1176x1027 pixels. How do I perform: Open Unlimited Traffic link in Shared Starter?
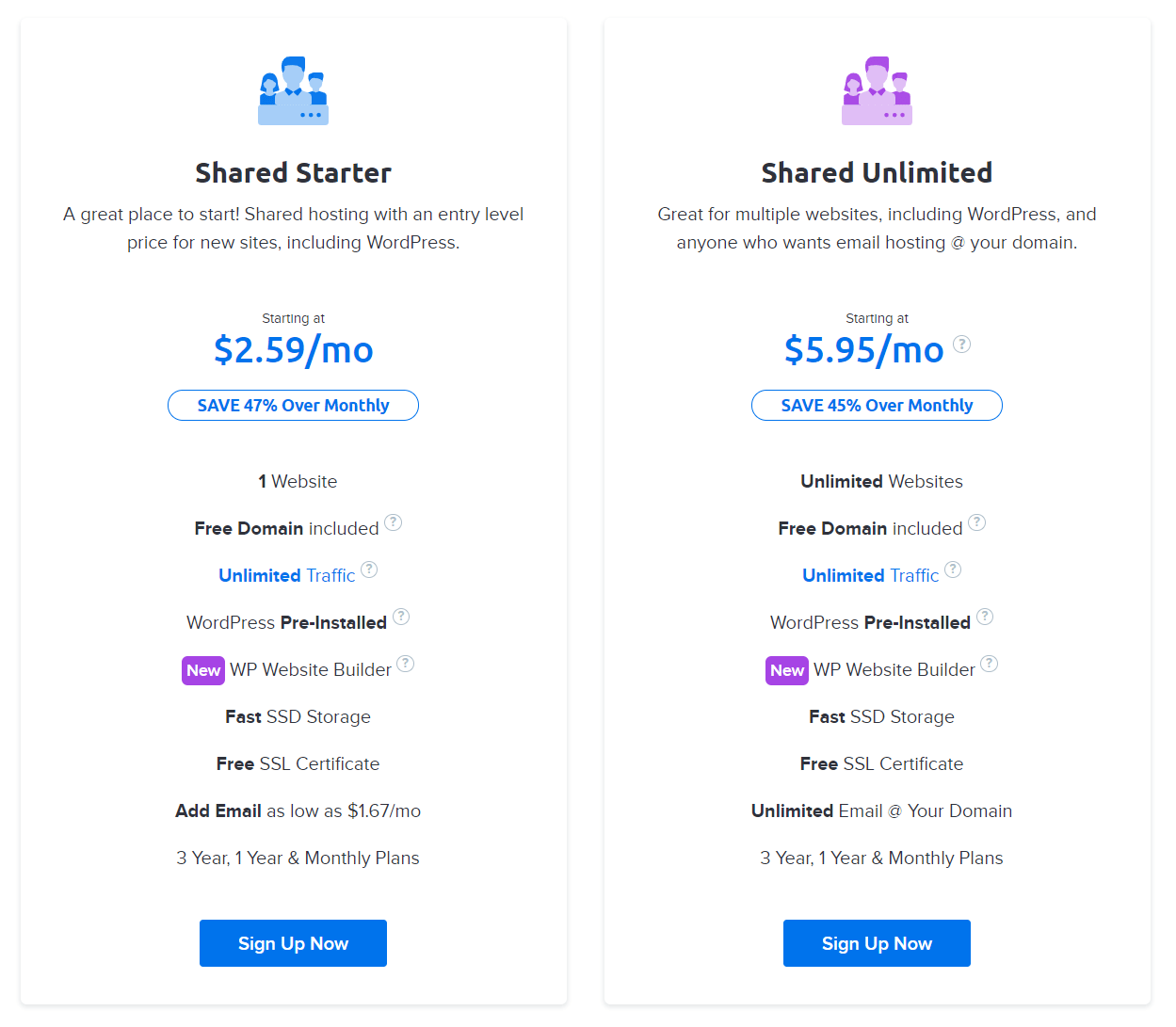(x=287, y=575)
